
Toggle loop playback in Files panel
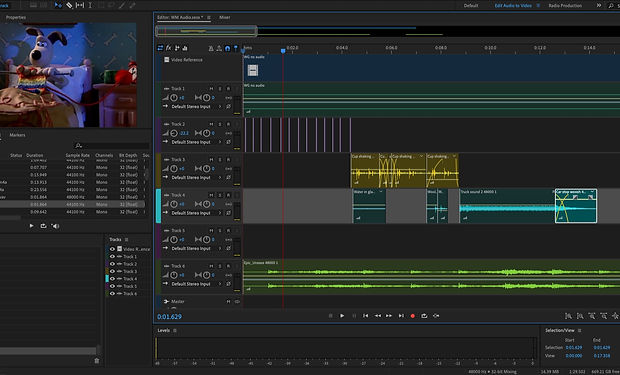[43, 226]
